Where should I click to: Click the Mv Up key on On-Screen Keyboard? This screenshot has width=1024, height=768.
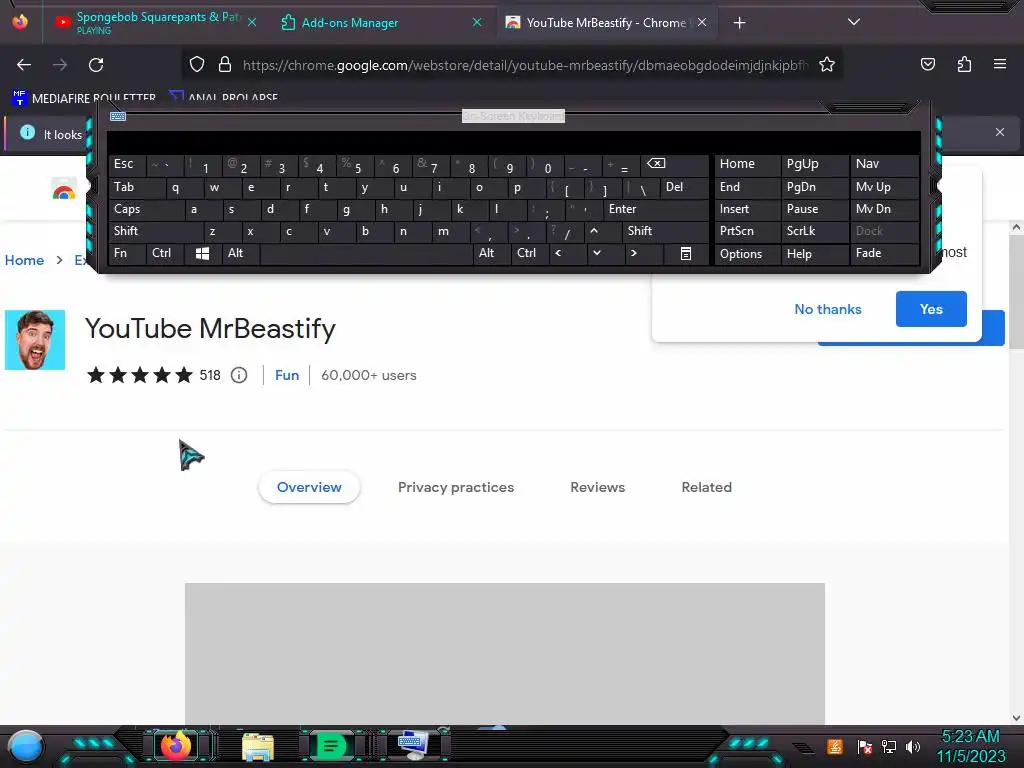[x=884, y=187]
